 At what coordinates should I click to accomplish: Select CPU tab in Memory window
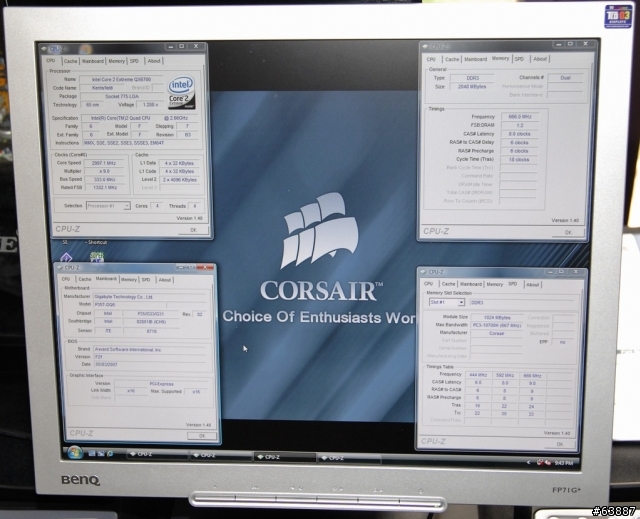pyautogui.click(x=431, y=60)
